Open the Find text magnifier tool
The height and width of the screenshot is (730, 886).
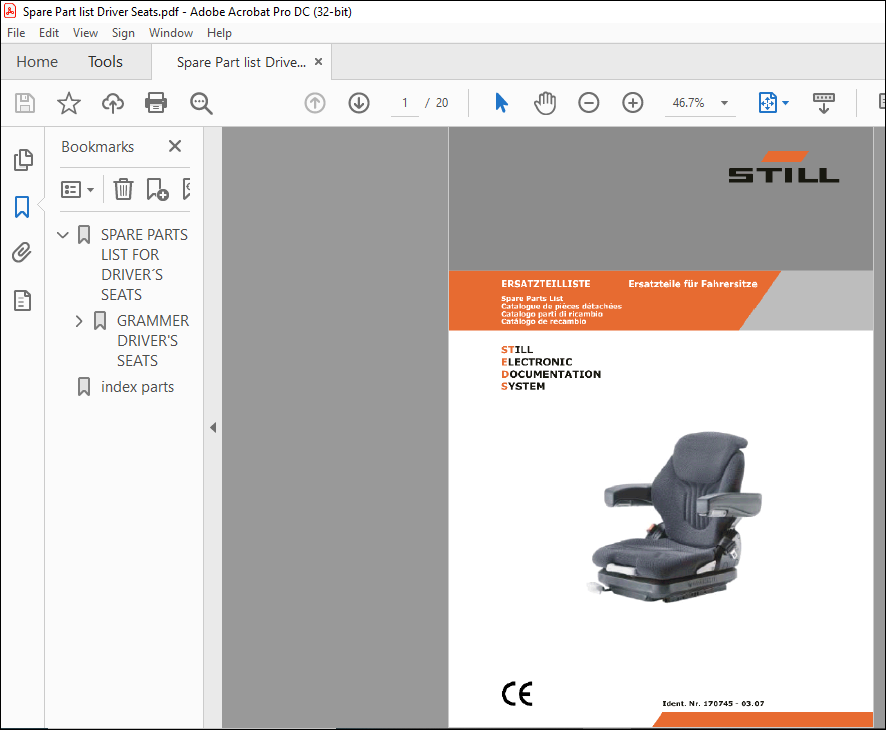tap(201, 103)
